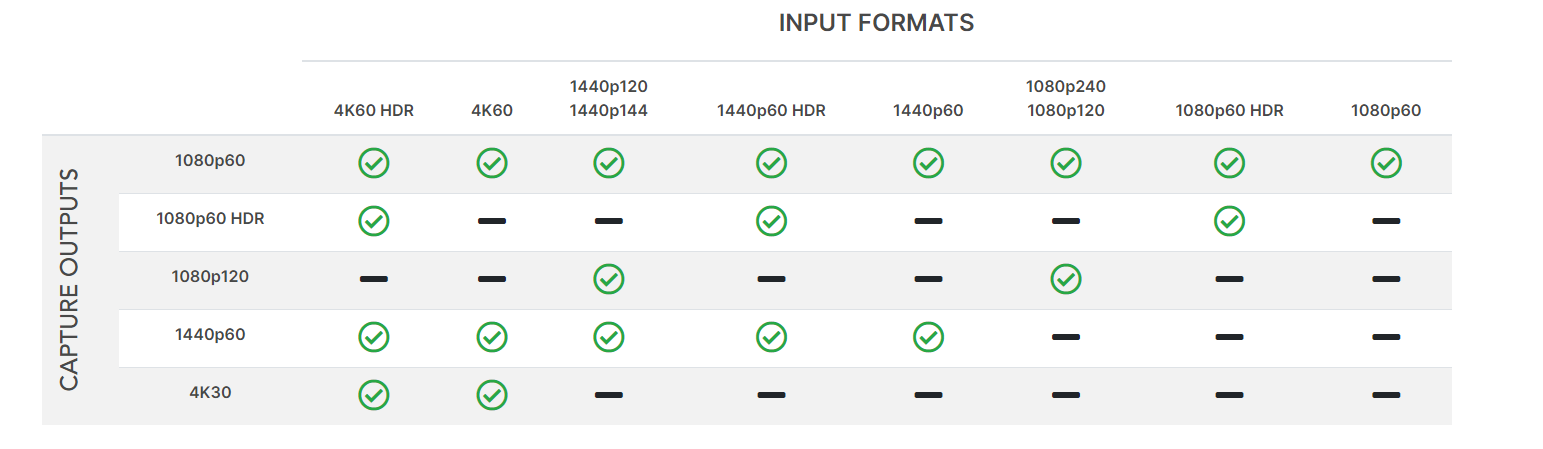Click the checkmark for 4K30 output with 4K60 HDR input
1543x449 pixels.
(x=374, y=395)
